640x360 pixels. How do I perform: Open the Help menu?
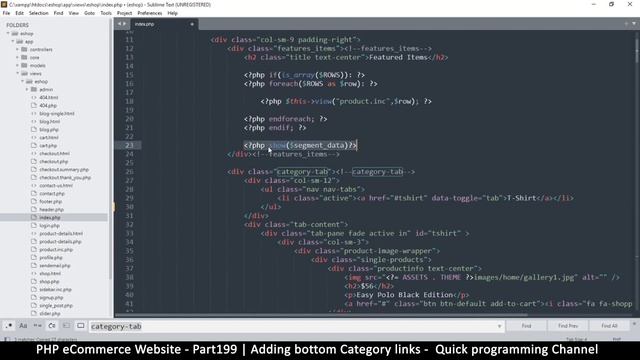coord(172,13)
